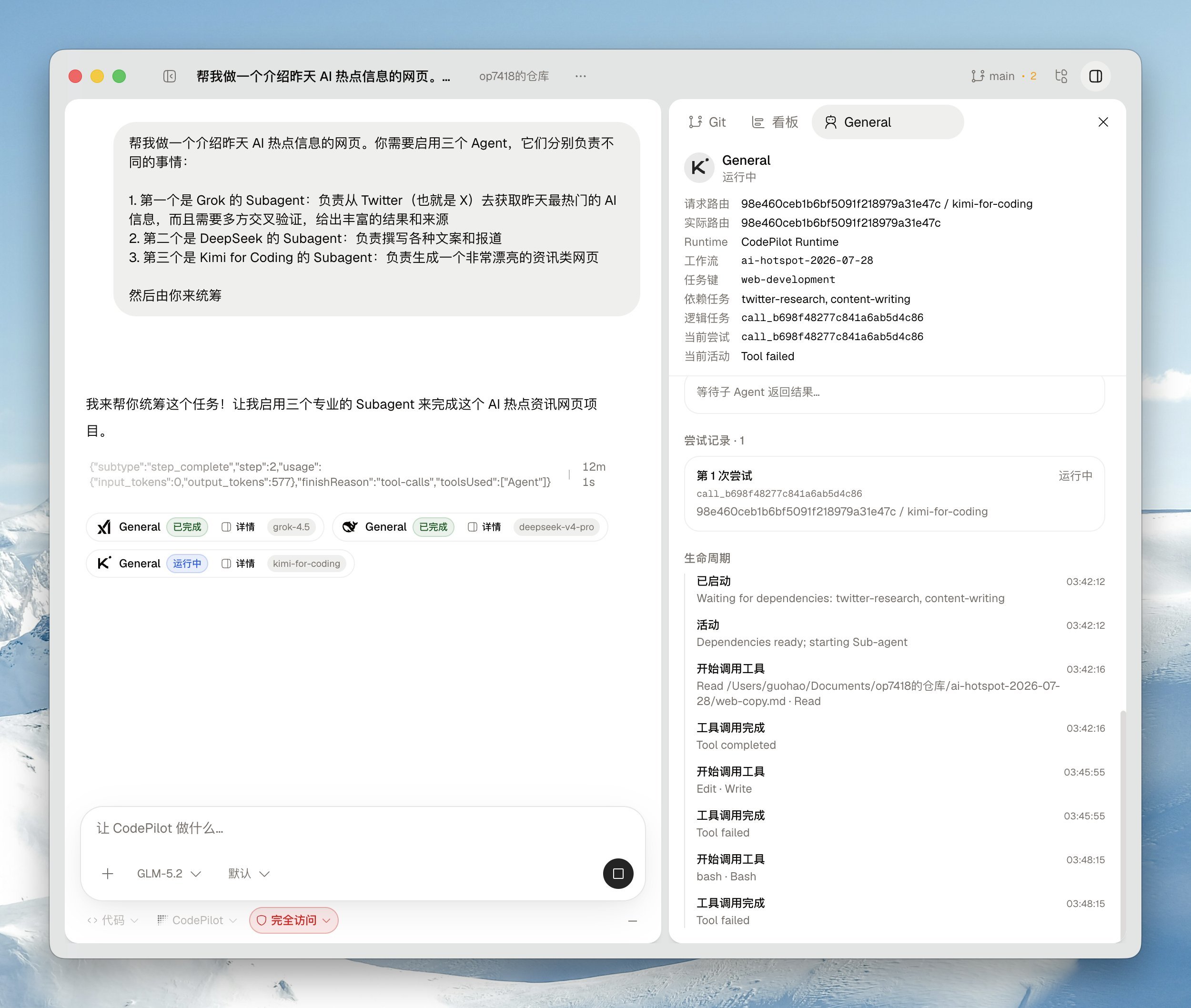
Task: Click the 已完成 badge on DeepSeek agent
Action: coord(433,527)
